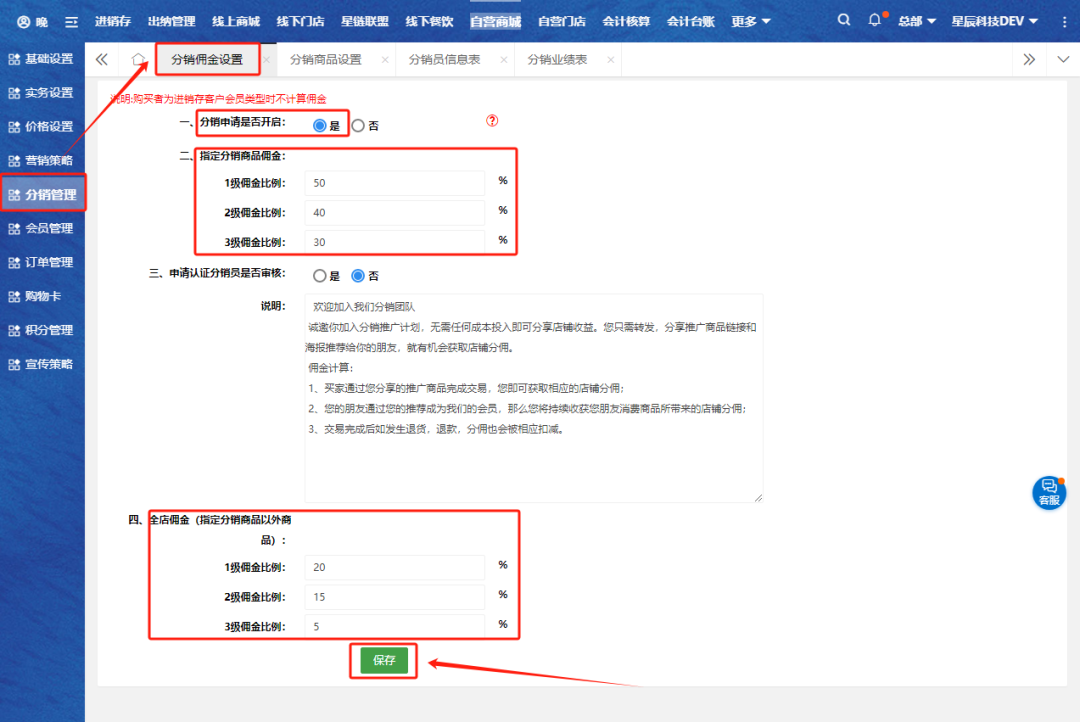Select 是 for 申请认证分销员是否审核
The height and width of the screenshot is (722, 1080).
320,276
